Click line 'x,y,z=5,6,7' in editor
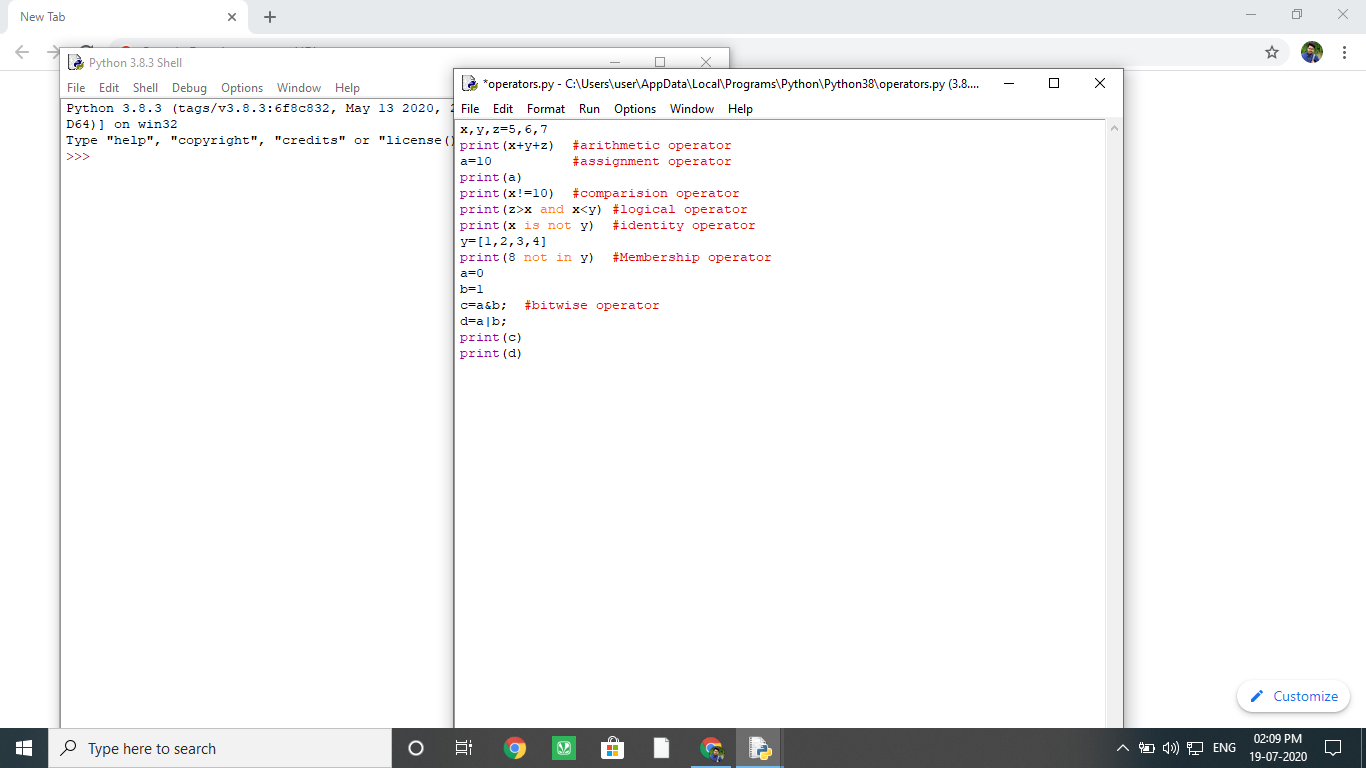 coord(503,129)
